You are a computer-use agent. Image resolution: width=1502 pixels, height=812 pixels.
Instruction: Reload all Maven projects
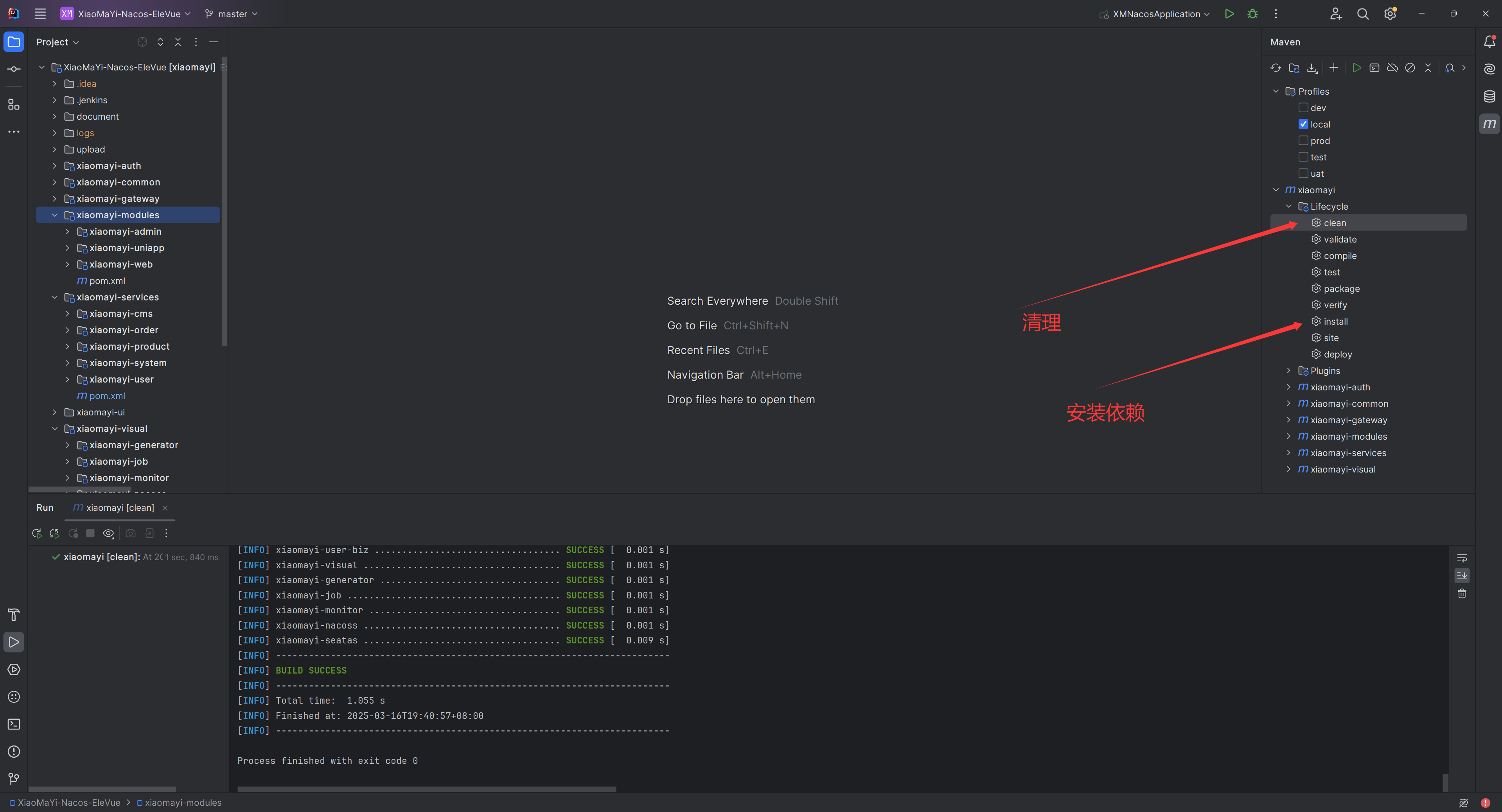[x=1276, y=68]
